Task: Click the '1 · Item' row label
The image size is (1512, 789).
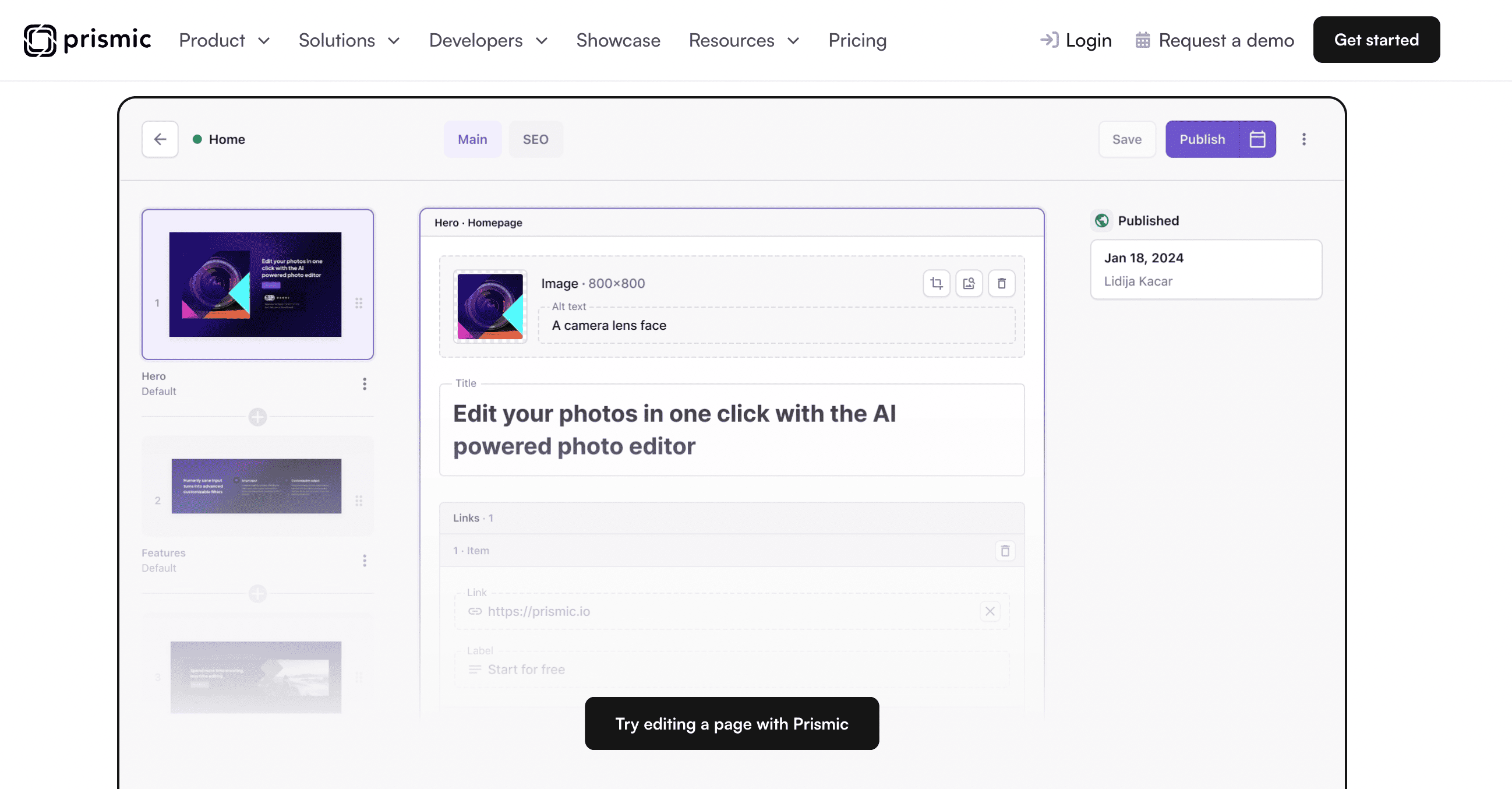Action: (471, 551)
